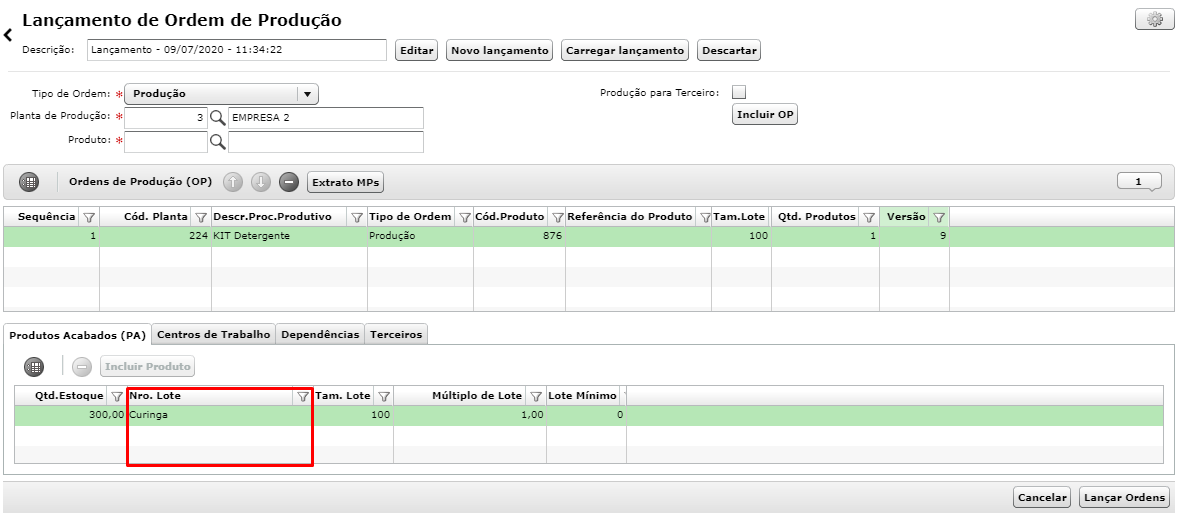Switch to the Terceiros tab

[x=396, y=335]
